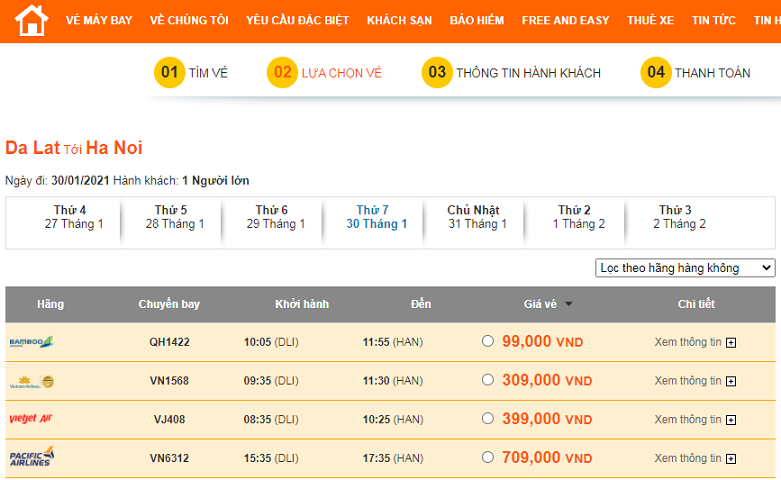Viewport: 781px width, 480px height.
Task: Expand Xem thông tin for flight VN6312
Action: [x=695, y=458]
